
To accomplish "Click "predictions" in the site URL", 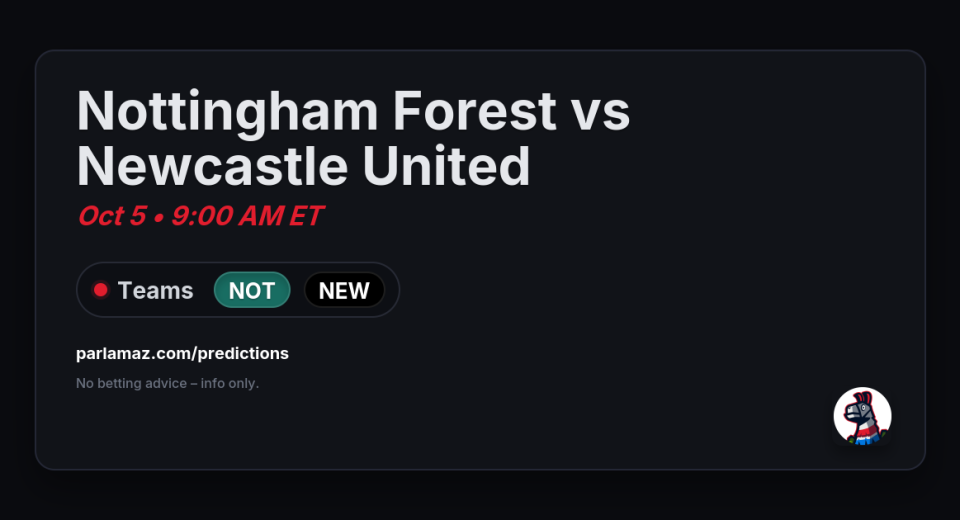I will pyautogui.click(x=242, y=353).
